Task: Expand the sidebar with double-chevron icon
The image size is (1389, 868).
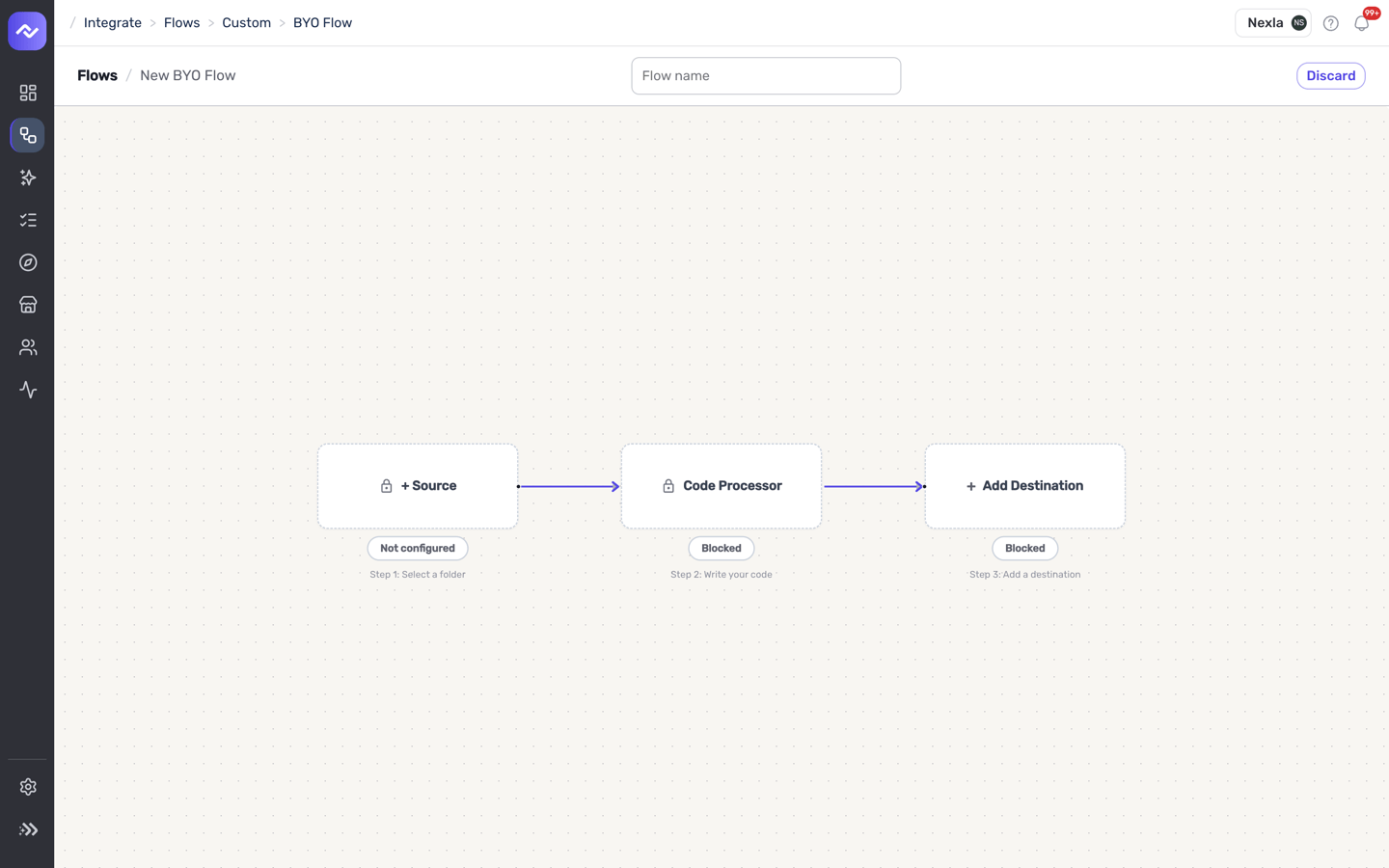Action: [27, 829]
